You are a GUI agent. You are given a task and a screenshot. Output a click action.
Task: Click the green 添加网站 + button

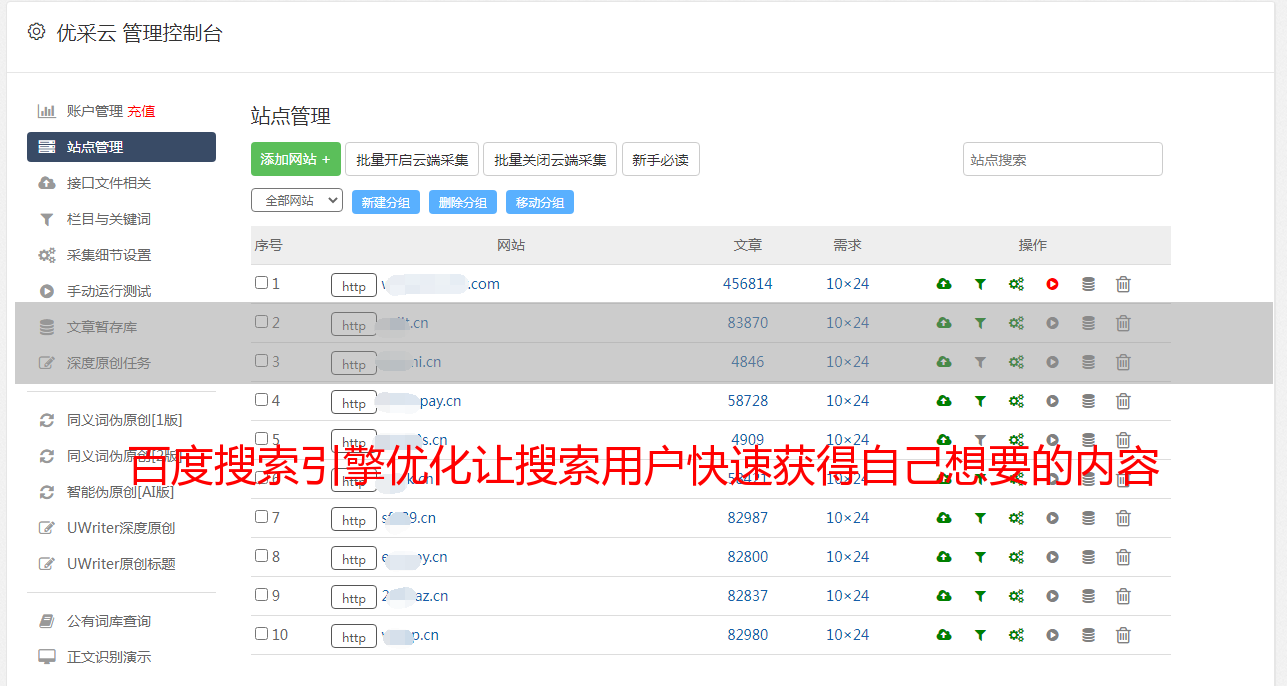(296, 159)
